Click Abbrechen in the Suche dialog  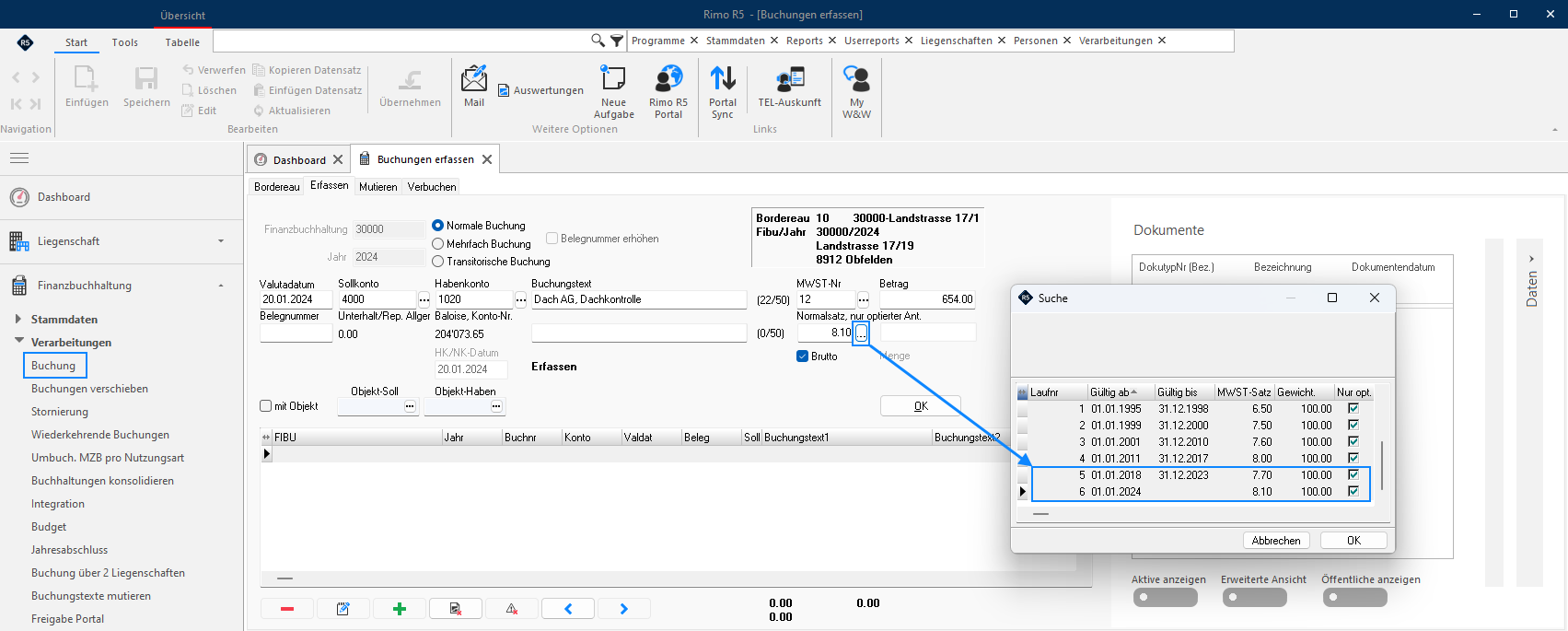pyautogui.click(x=1276, y=541)
